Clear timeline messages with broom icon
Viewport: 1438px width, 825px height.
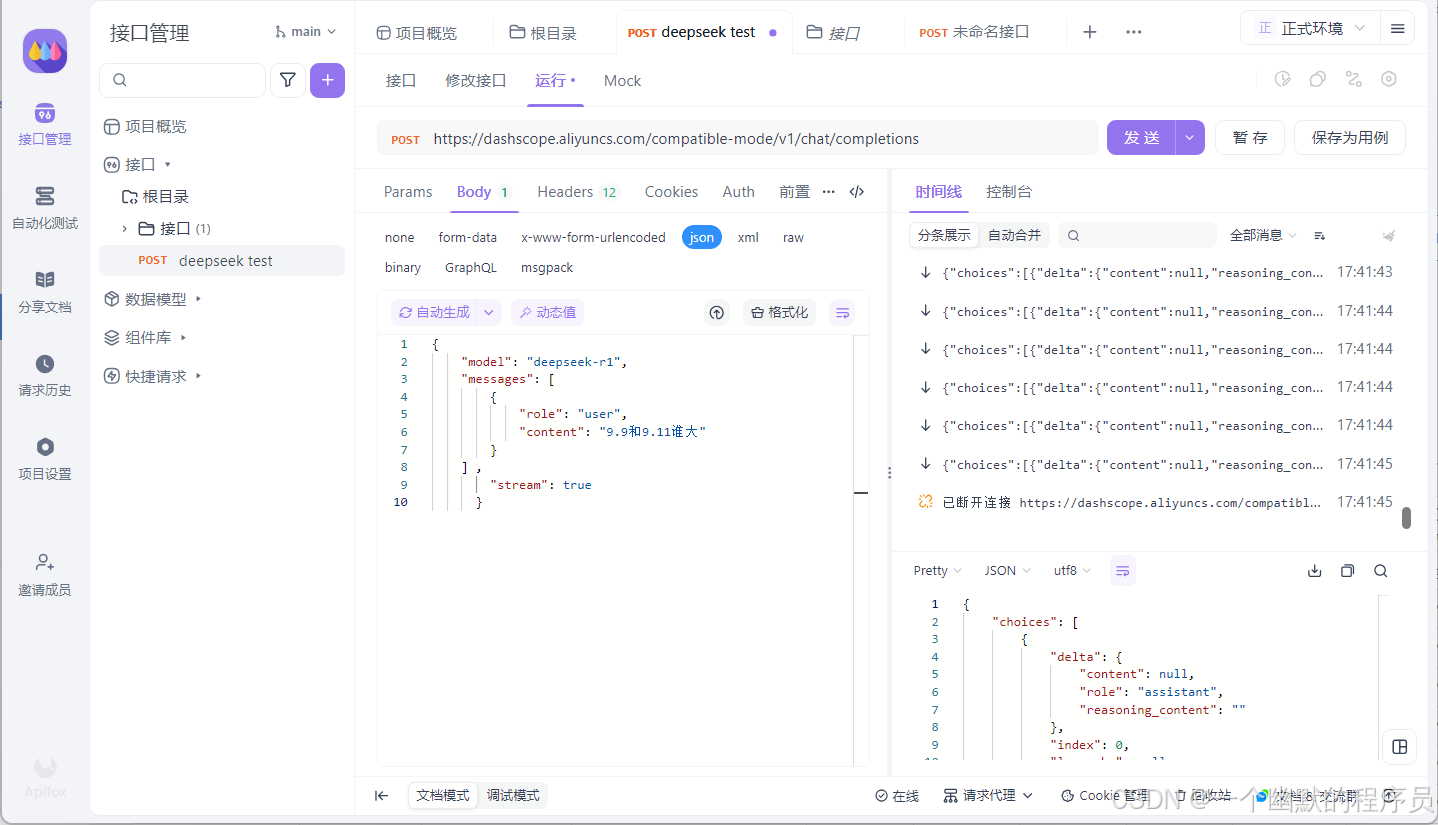click(1388, 236)
